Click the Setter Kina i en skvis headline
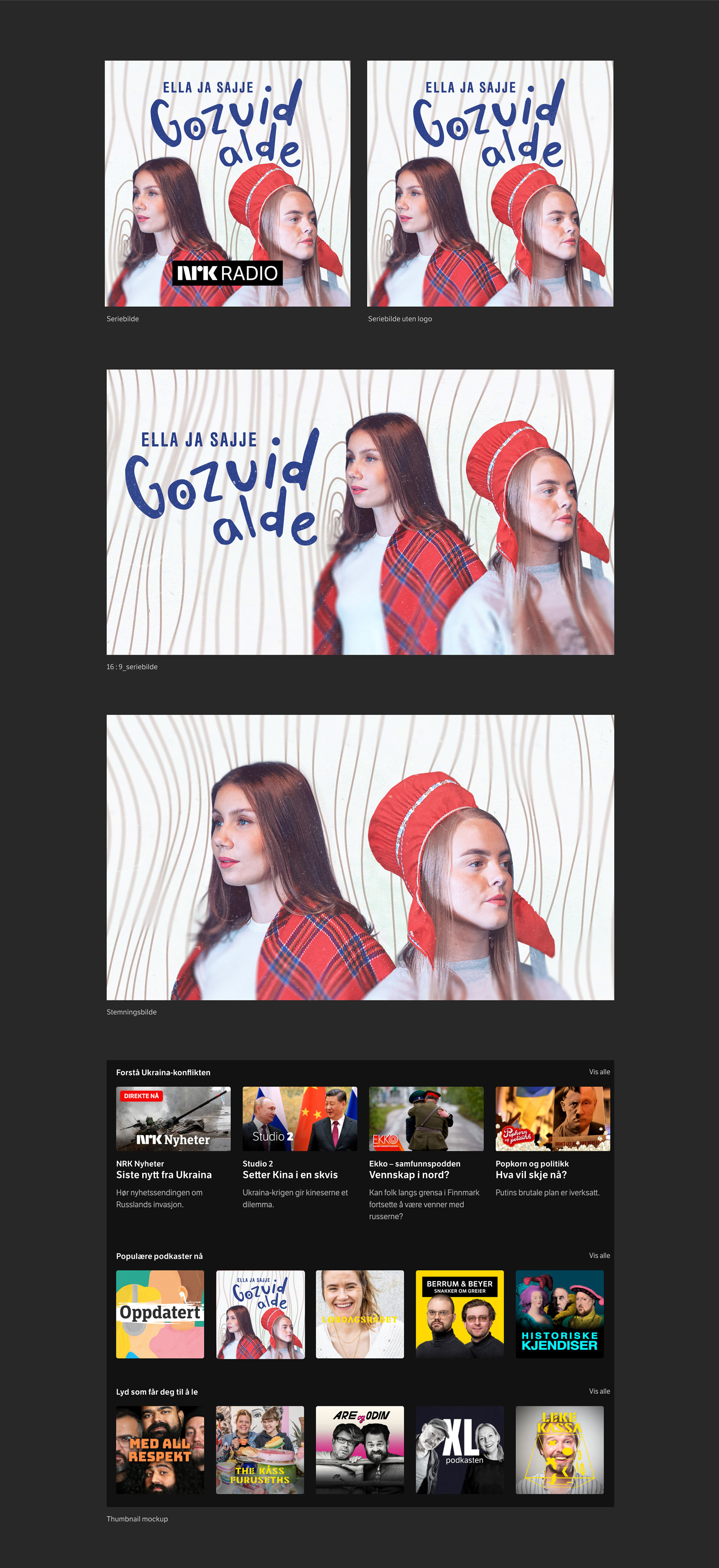Screen dimensions: 719x1568 (x=290, y=1175)
